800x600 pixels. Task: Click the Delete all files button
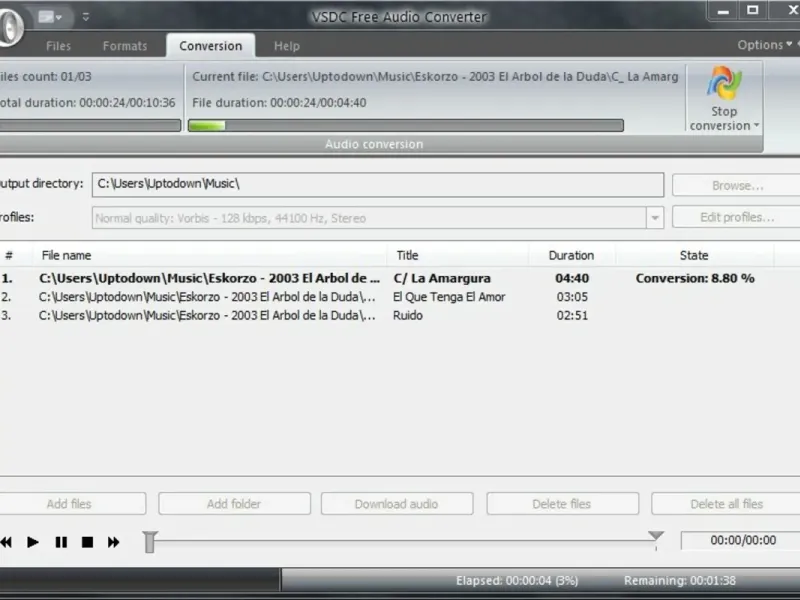pos(727,504)
